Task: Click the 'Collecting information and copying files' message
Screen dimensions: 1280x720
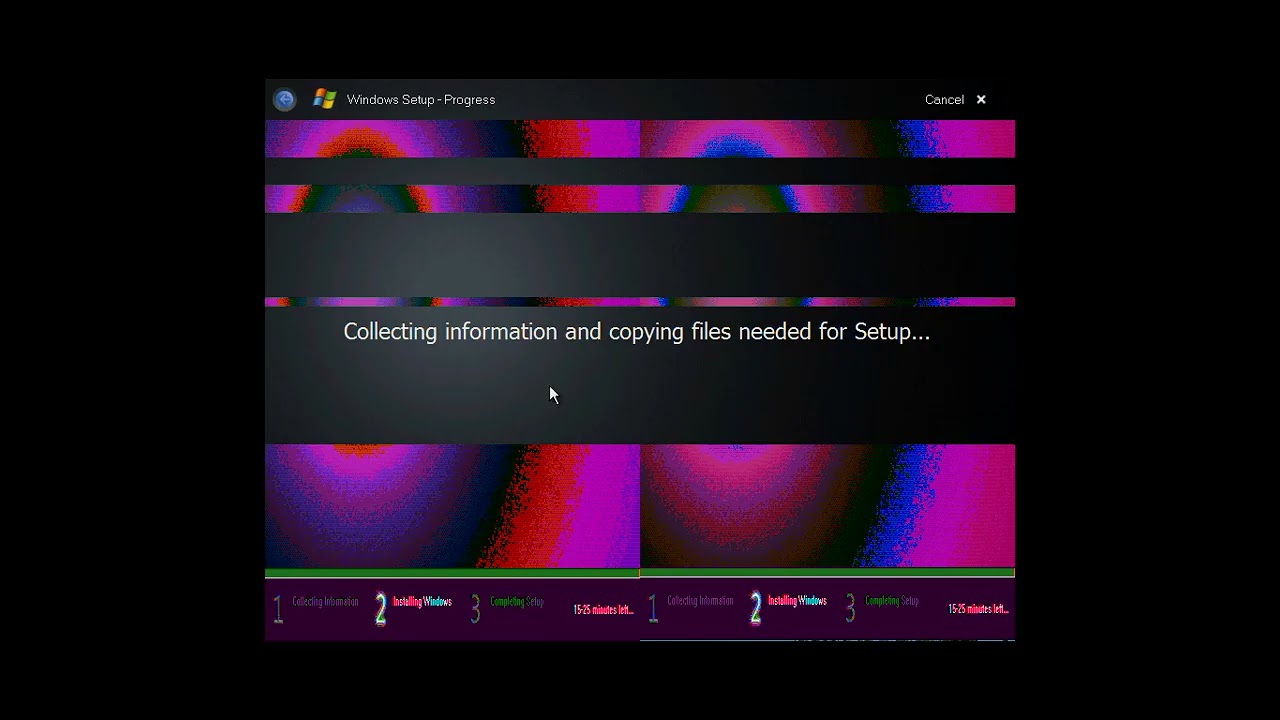Action: point(637,332)
